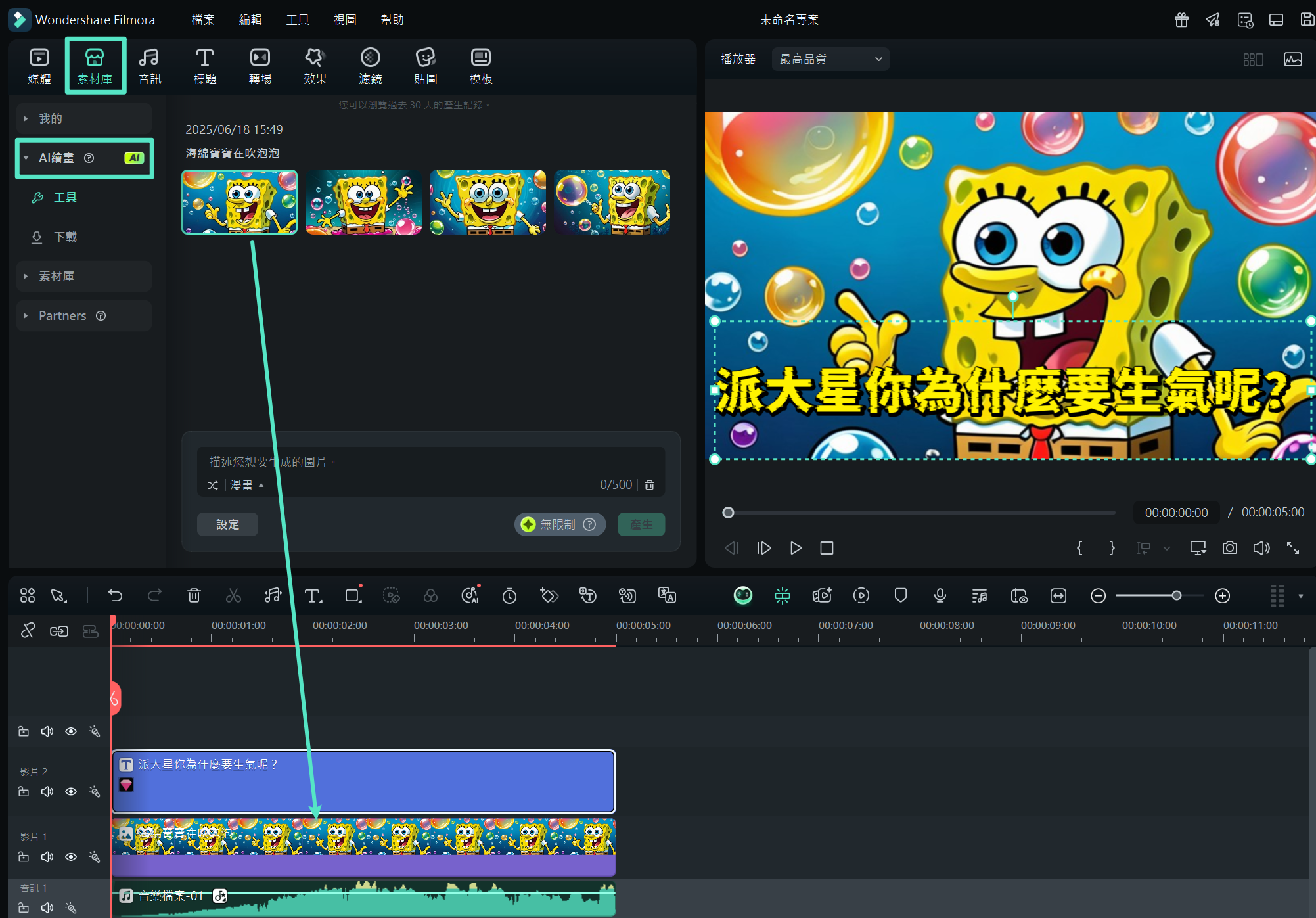The width and height of the screenshot is (1316, 918).
Task: Click the 無限制 credits button
Action: coord(559,524)
